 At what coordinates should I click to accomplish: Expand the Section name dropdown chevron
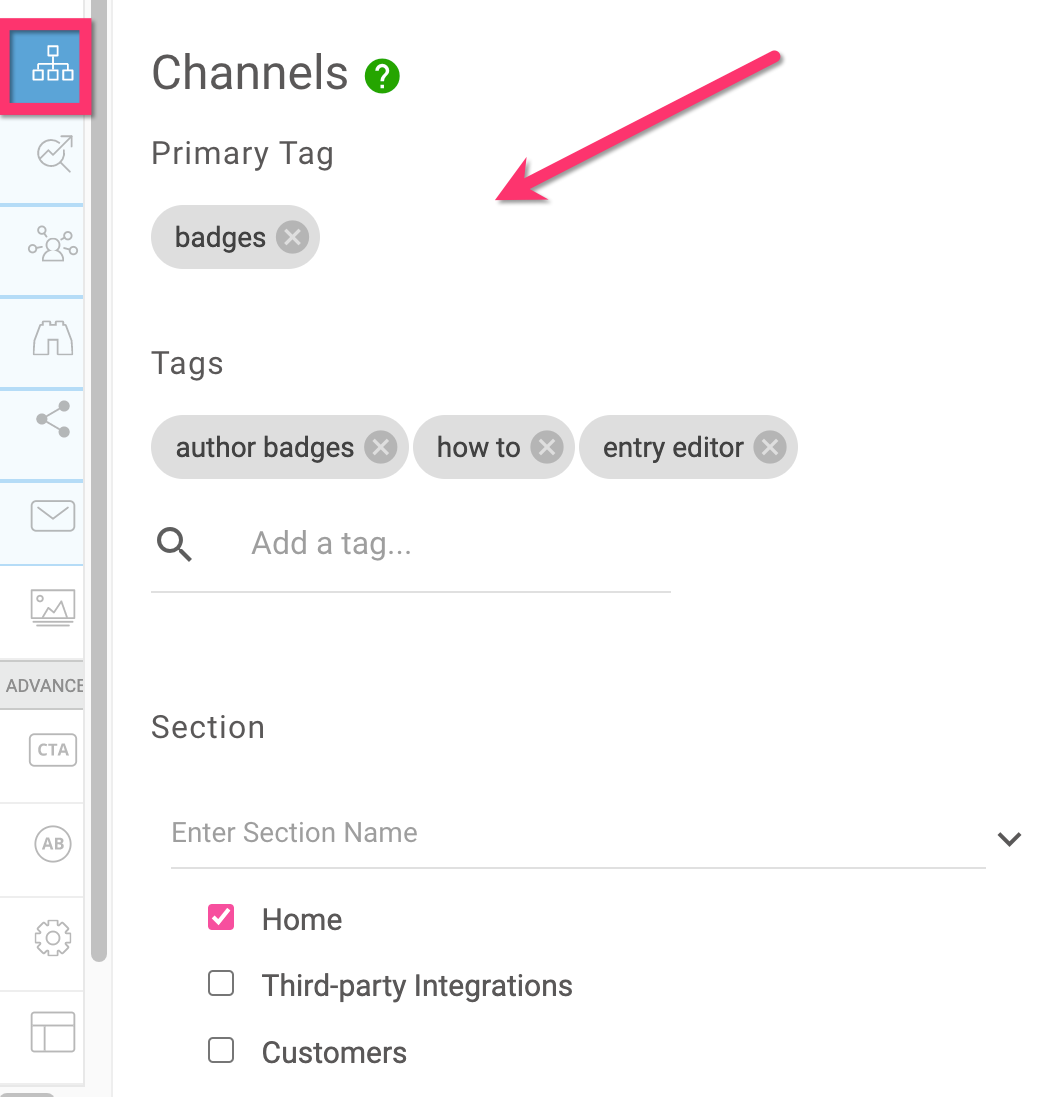[x=1009, y=838]
